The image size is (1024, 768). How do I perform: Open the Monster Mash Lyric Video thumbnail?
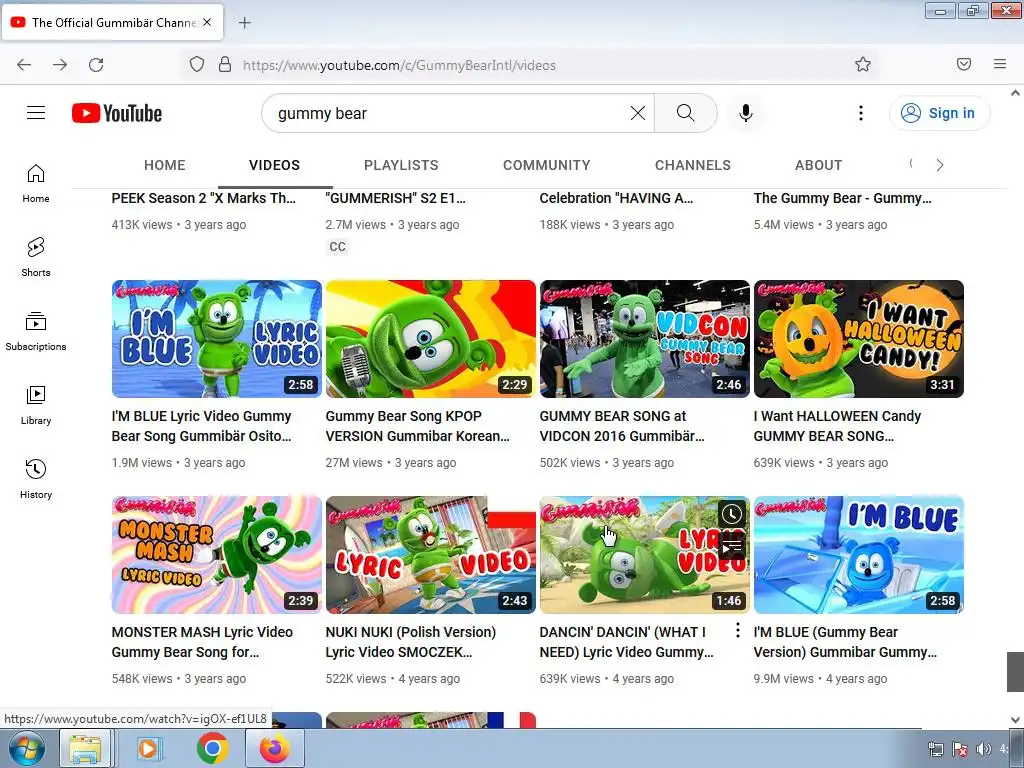click(x=217, y=555)
